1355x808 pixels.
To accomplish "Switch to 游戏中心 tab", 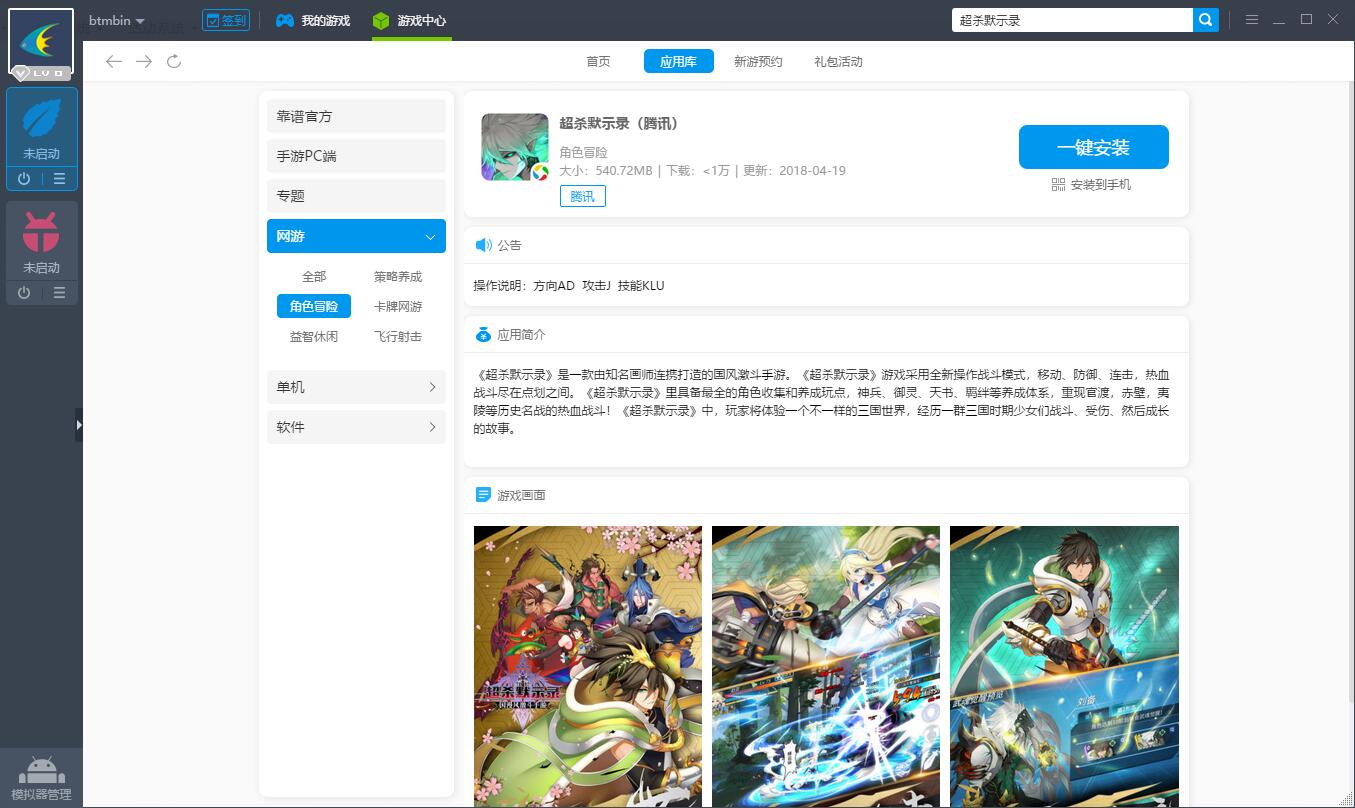I will tap(411, 20).
